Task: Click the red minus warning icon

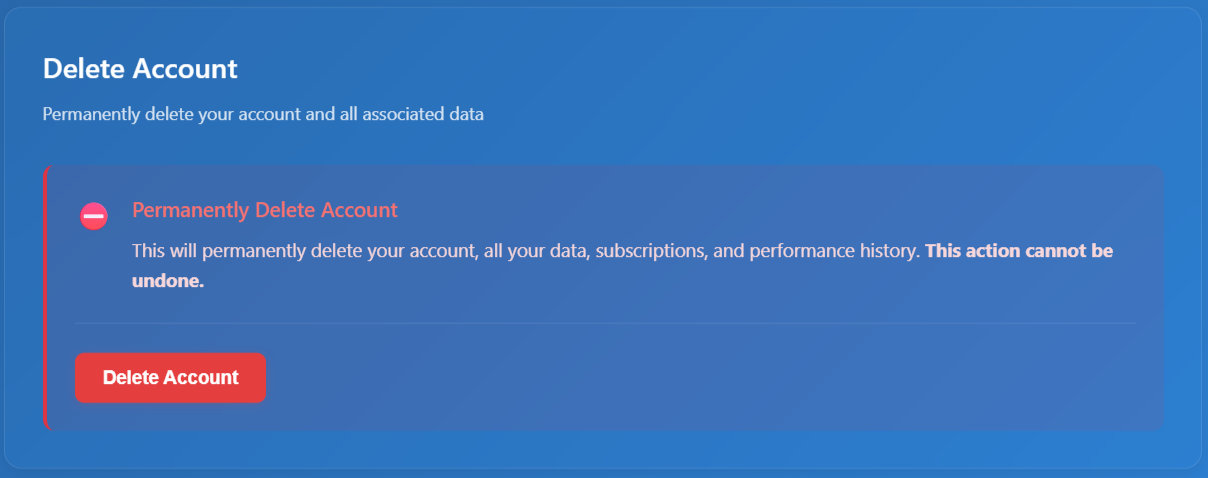Action: click(94, 215)
